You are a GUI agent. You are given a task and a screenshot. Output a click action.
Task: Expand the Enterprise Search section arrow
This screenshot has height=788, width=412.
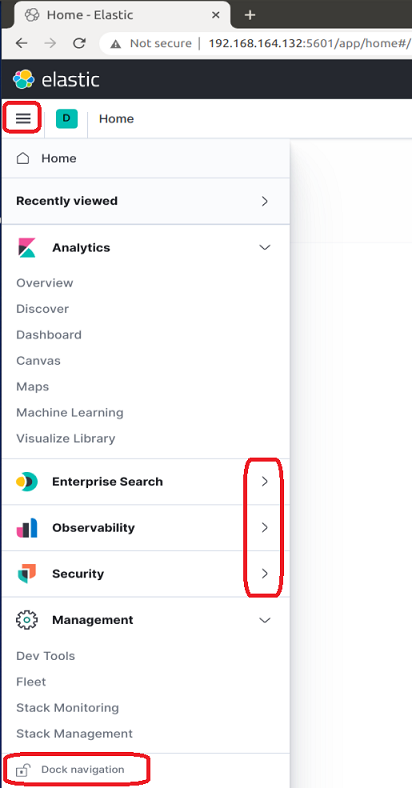(x=265, y=481)
